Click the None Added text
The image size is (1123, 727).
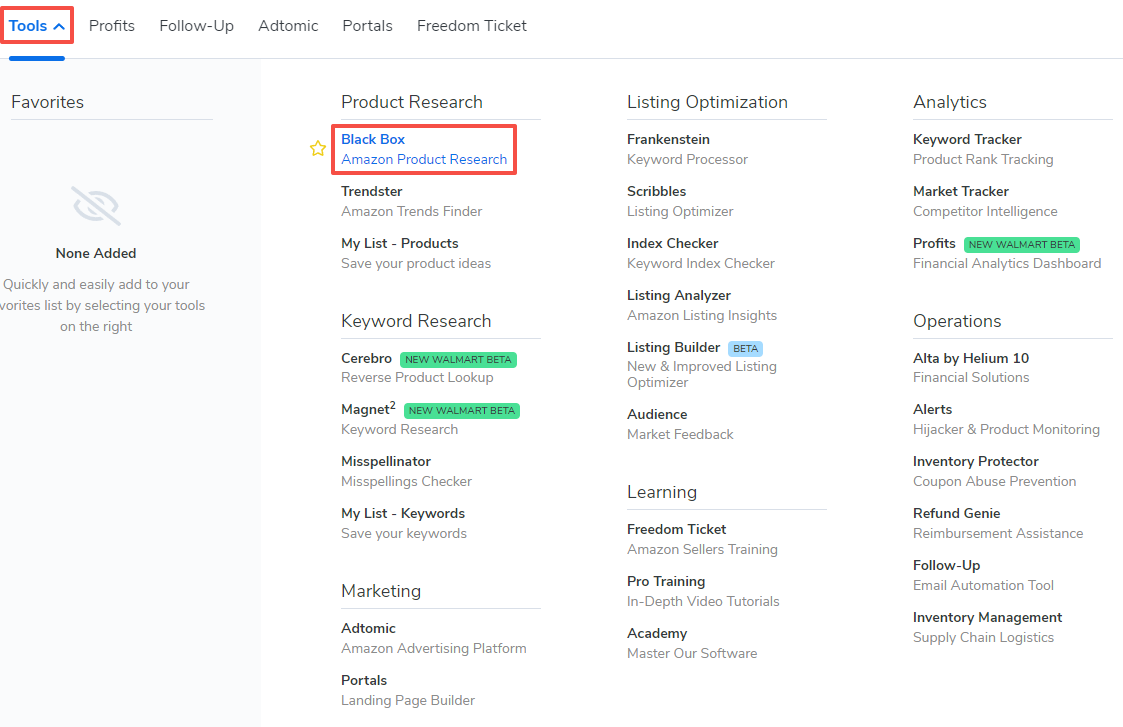point(96,254)
